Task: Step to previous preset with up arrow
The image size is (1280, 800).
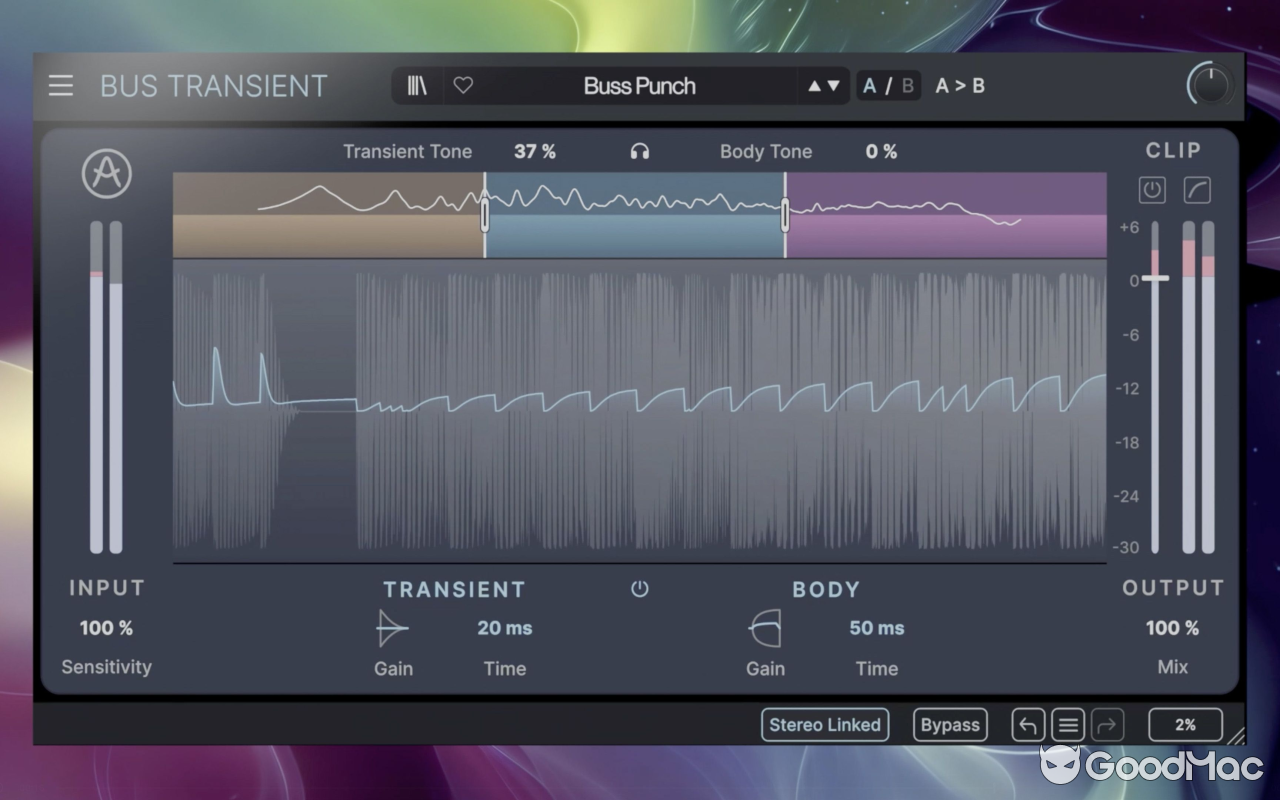Action: coord(813,86)
